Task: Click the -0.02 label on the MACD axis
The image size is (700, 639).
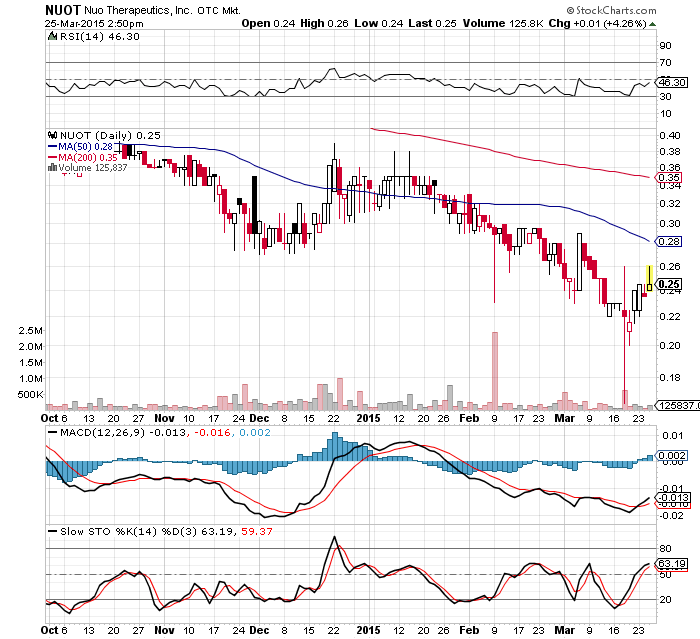Action: [671, 515]
